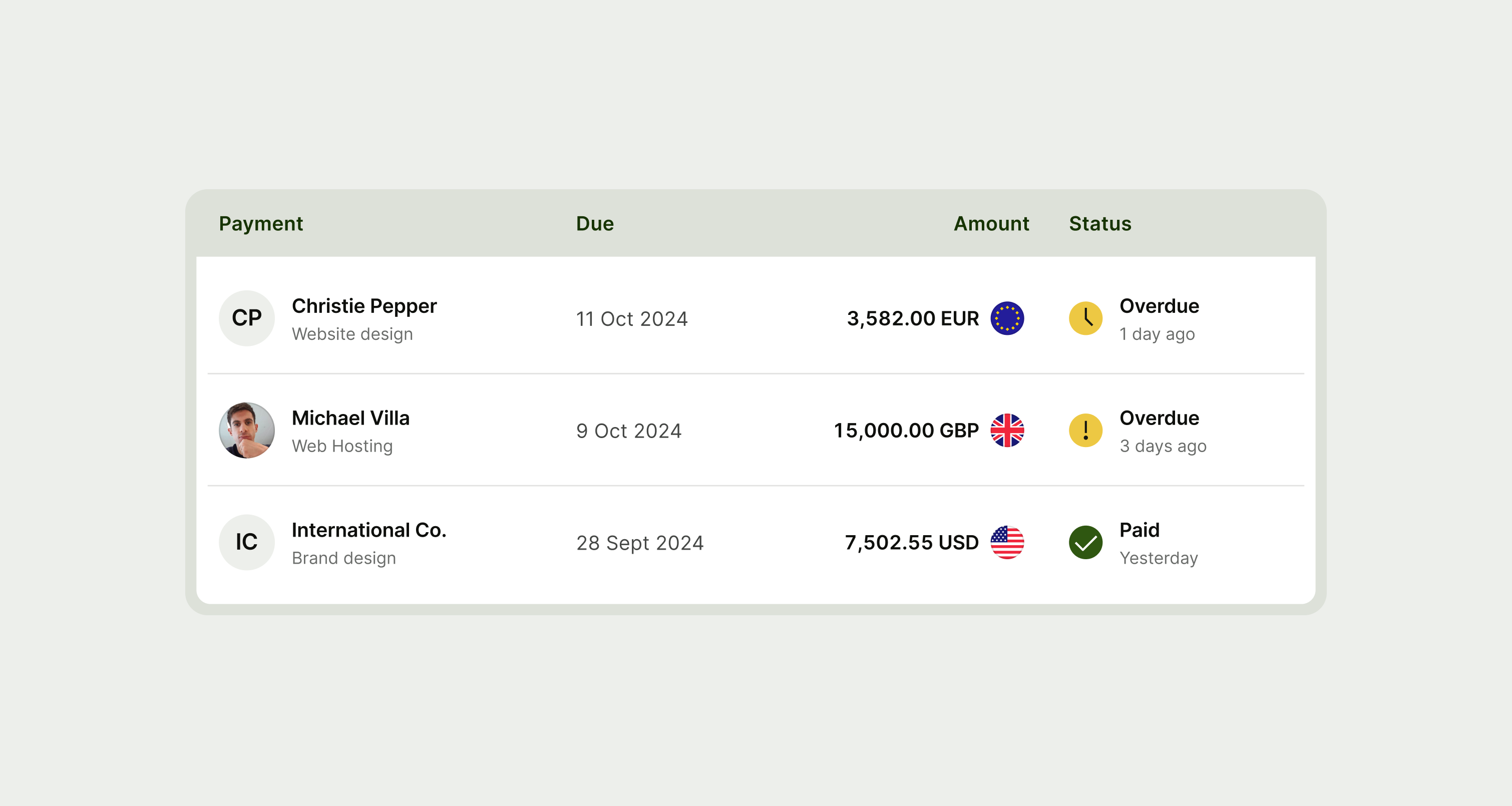This screenshot has height=806, width=1512.
Task: Select the 11 Oct 2024 due date
Action: coord(631,319)
